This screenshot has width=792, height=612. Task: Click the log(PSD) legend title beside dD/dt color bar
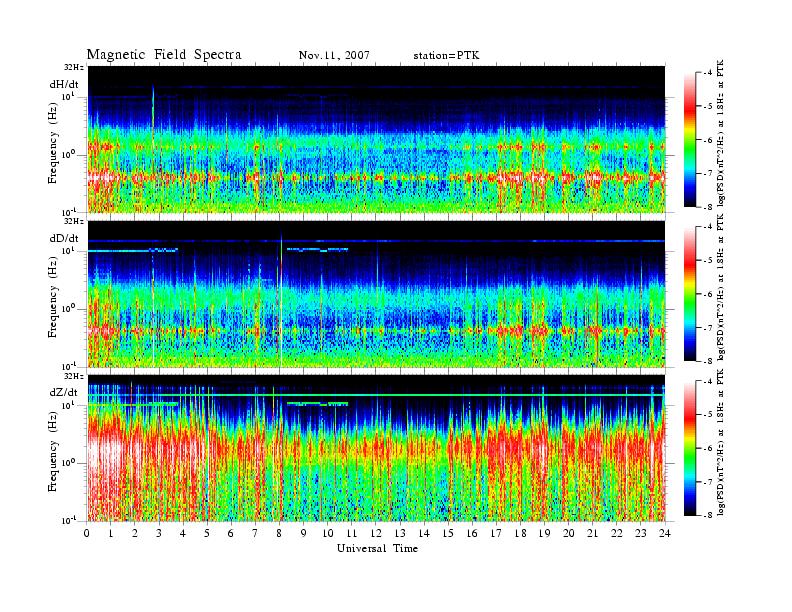[721, 287]
